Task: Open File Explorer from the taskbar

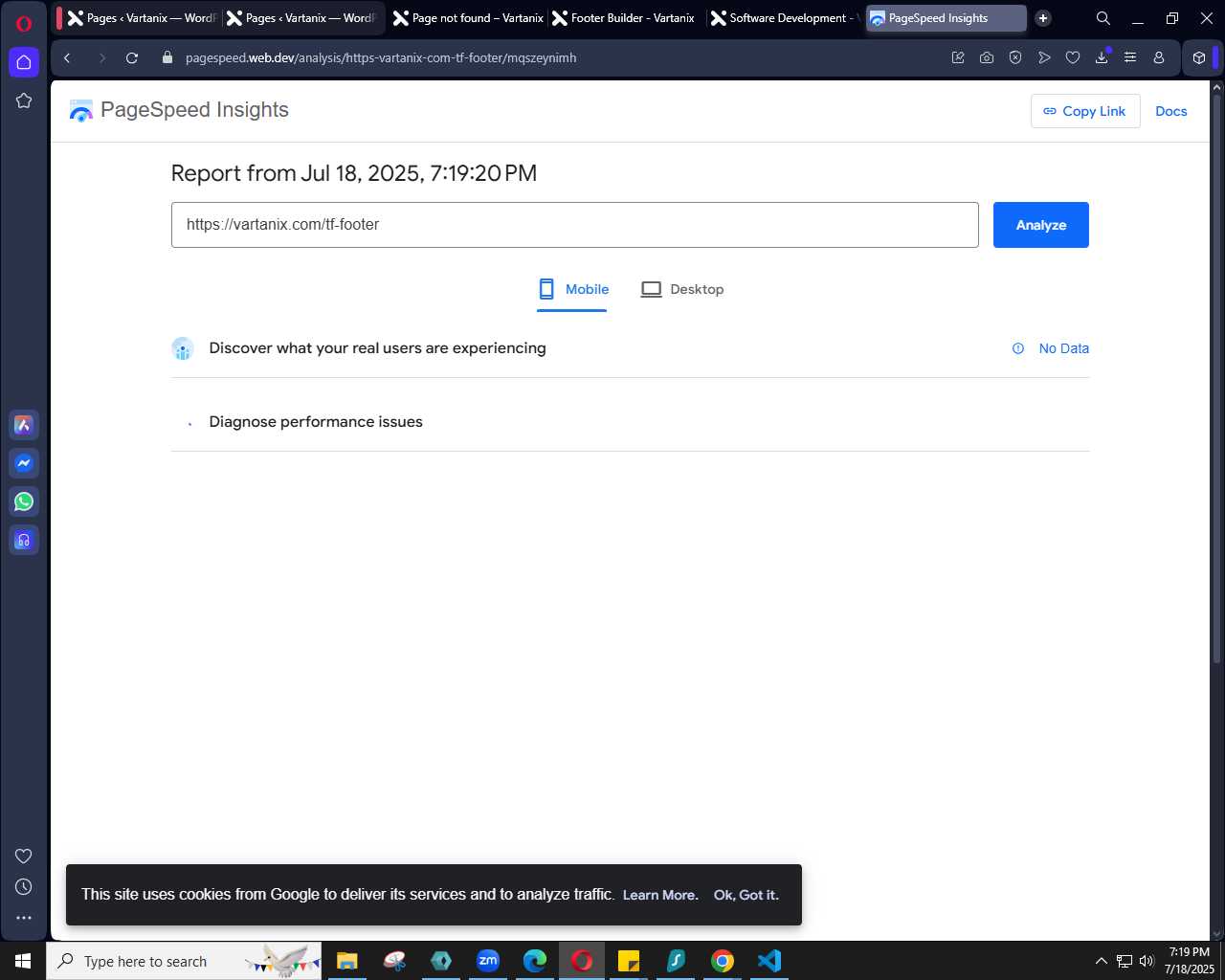Action: coord(347,961)
